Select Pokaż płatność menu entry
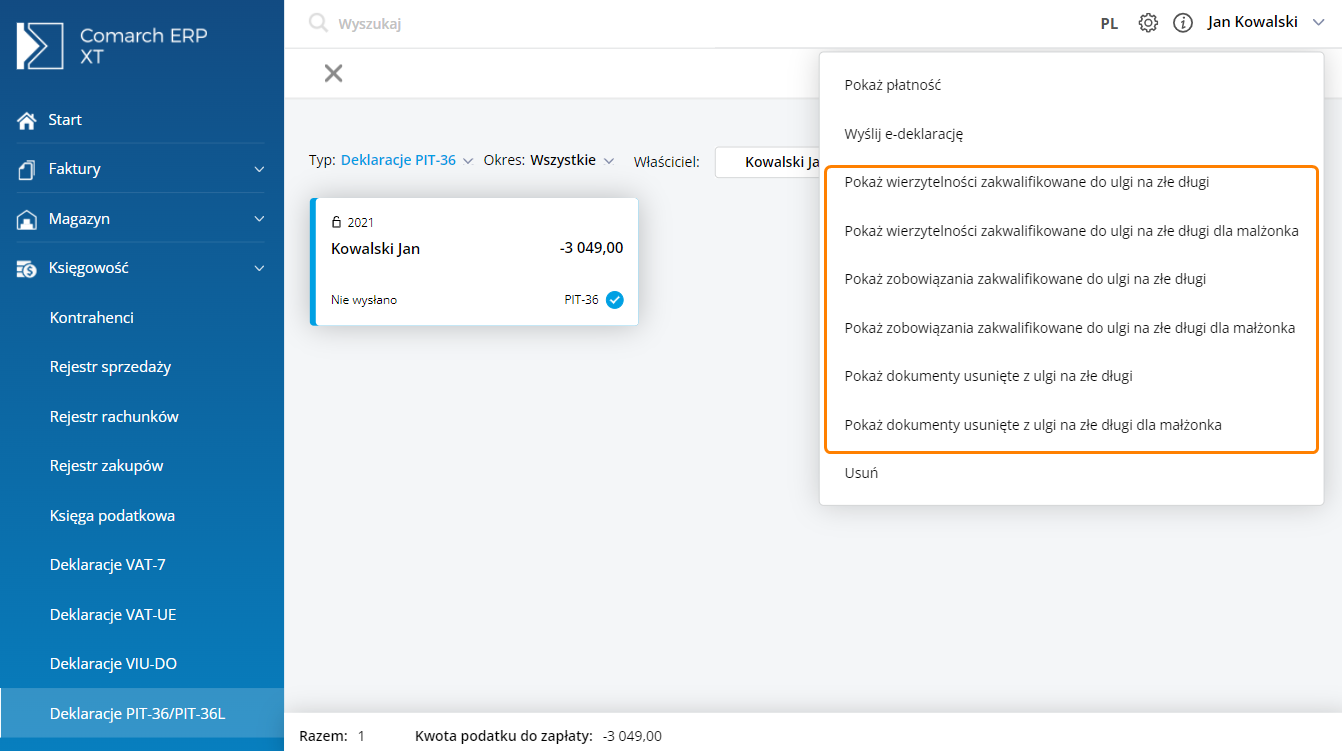This screenshot has height=751, width=1342. (x=892, y=85)
